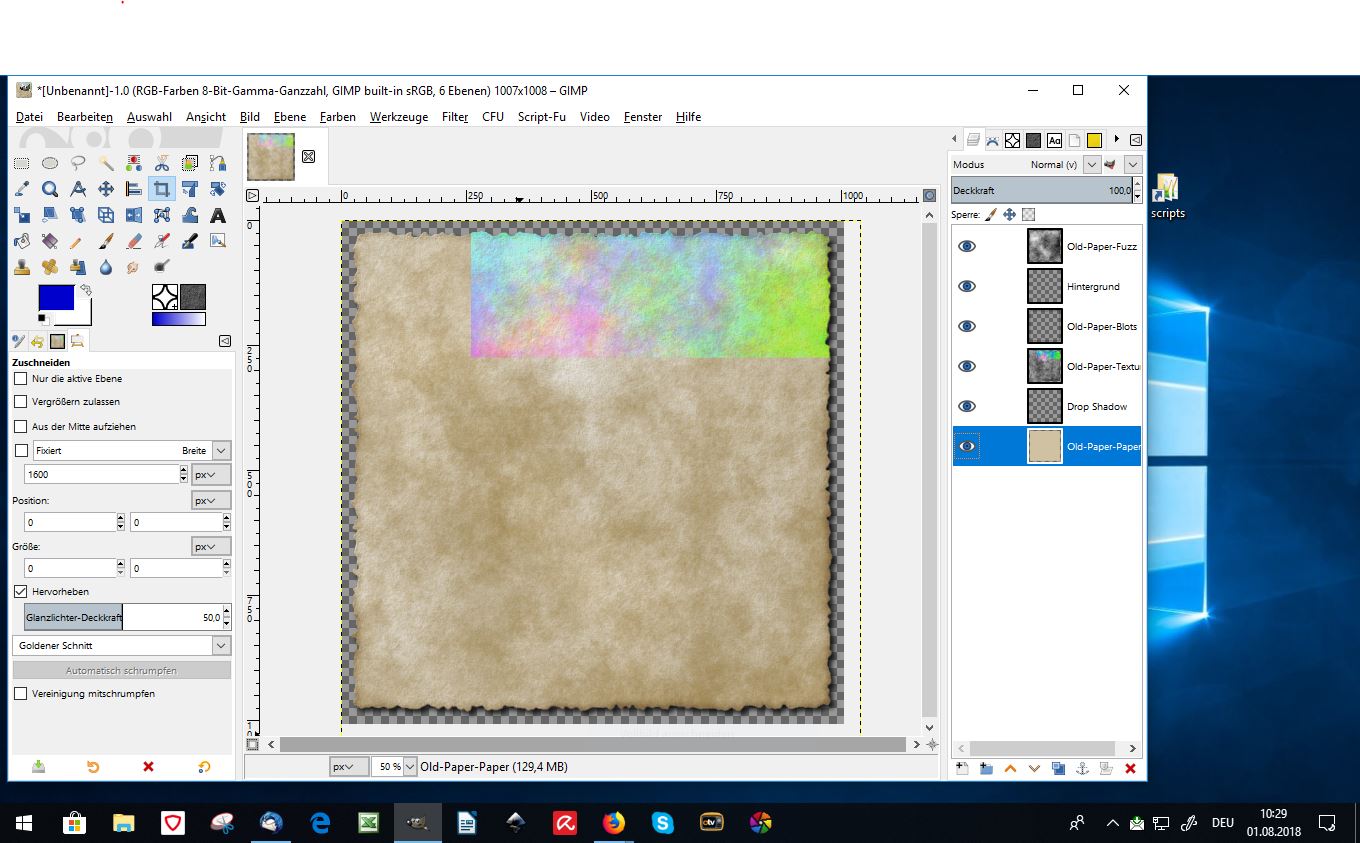Select the Drop Shadow layer
1360x843 pixels.
(1096, 407)
